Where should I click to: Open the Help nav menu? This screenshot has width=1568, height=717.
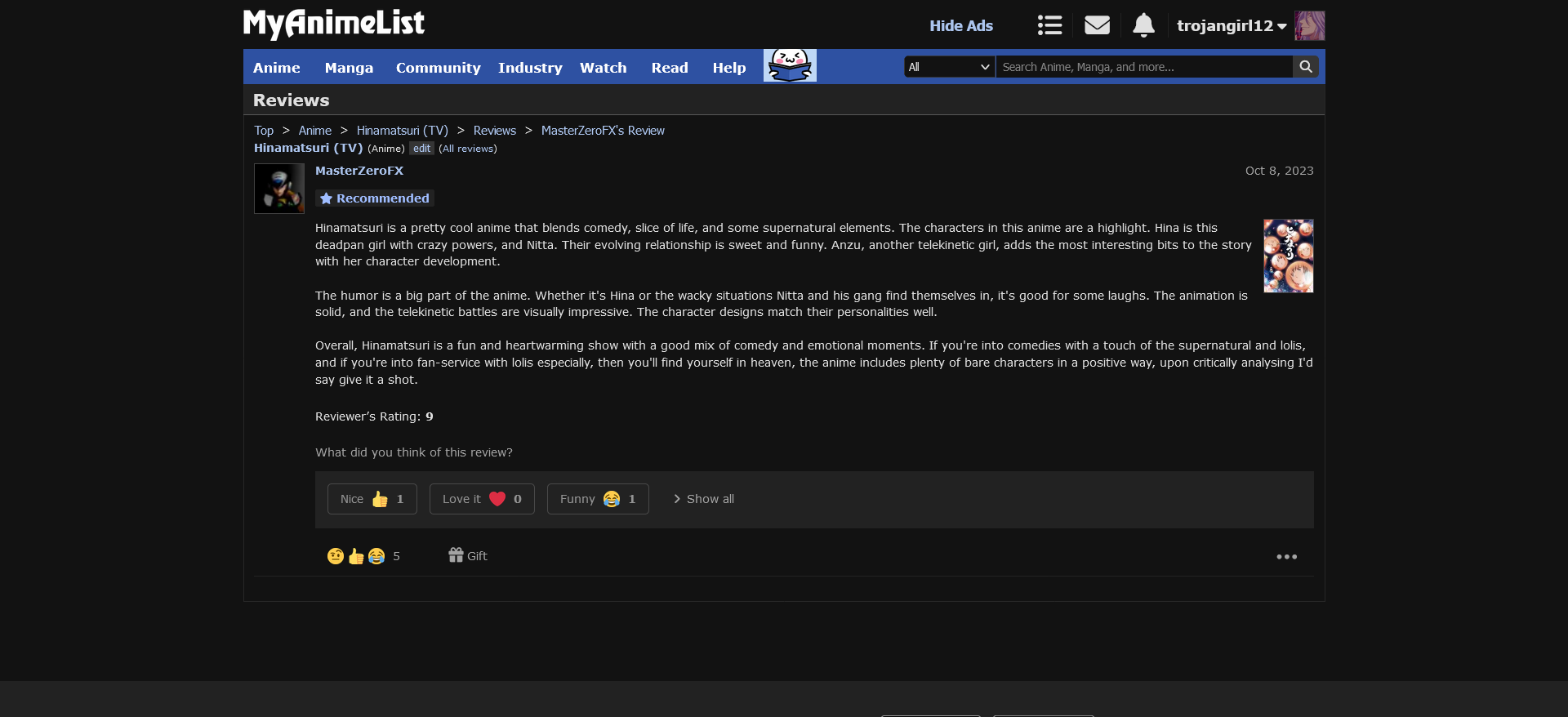coord(729,68)
